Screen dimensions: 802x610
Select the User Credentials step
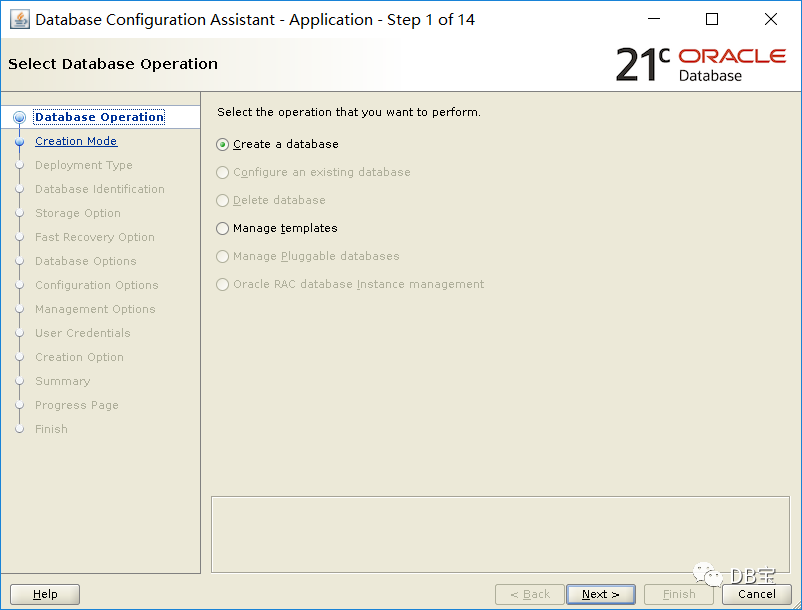(83, 333)
